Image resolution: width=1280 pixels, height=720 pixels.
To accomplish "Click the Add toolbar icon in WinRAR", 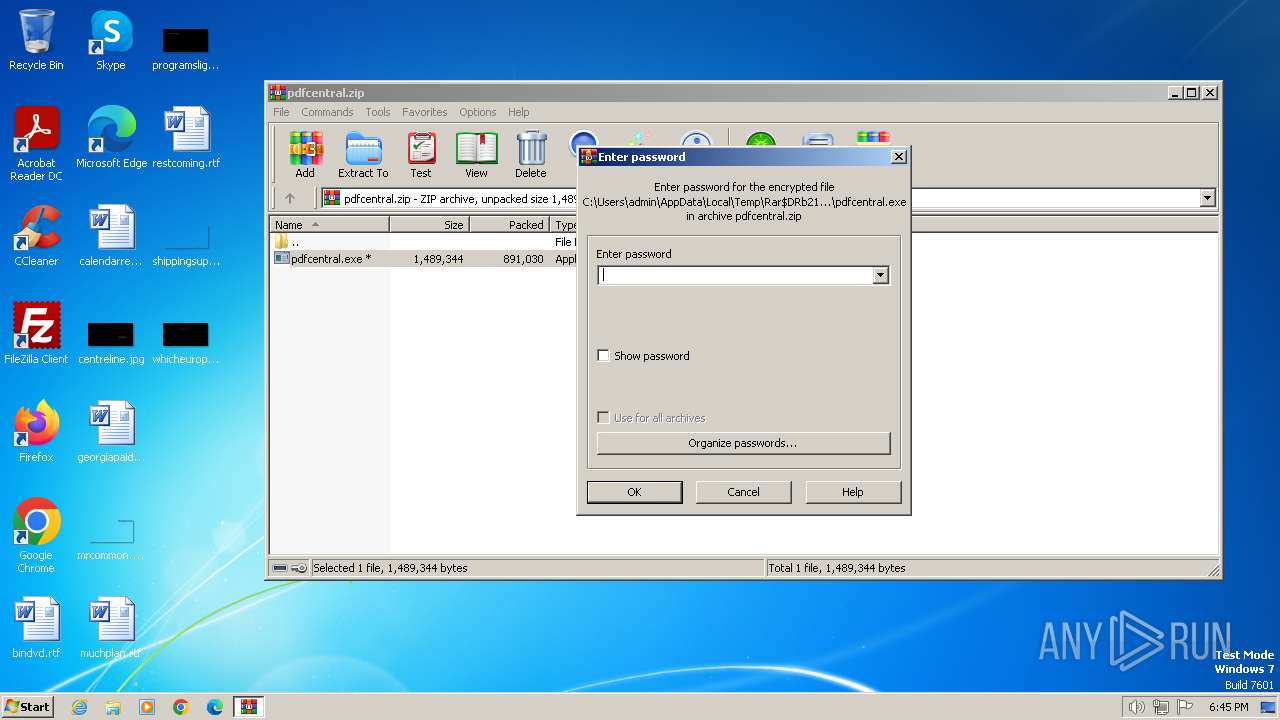I will pos(305,155).
